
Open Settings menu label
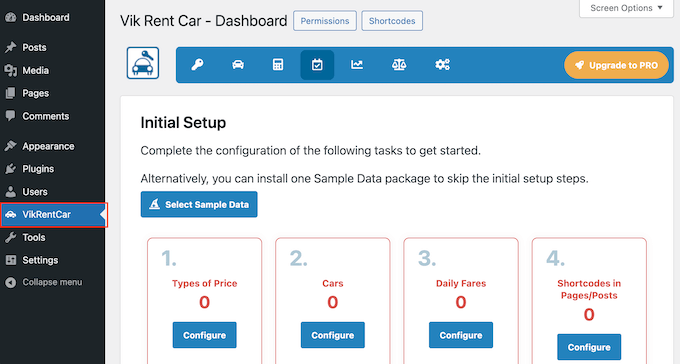pos(40,260)
